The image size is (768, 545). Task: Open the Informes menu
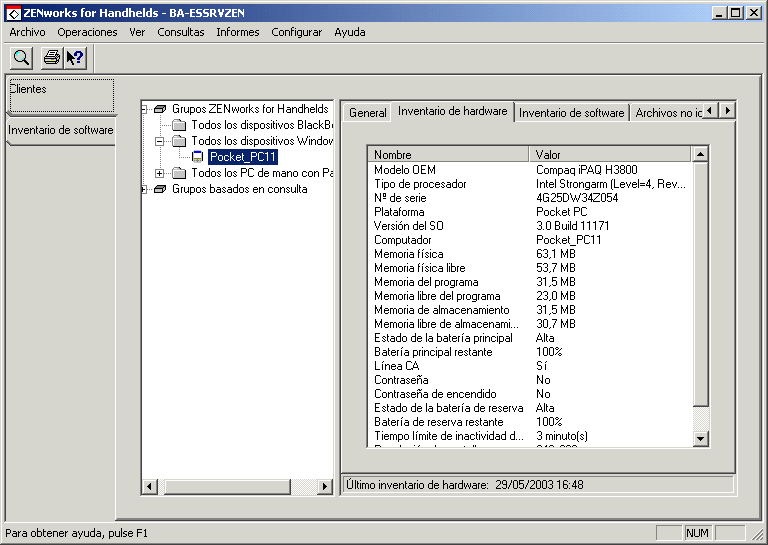tap(238, 32)
